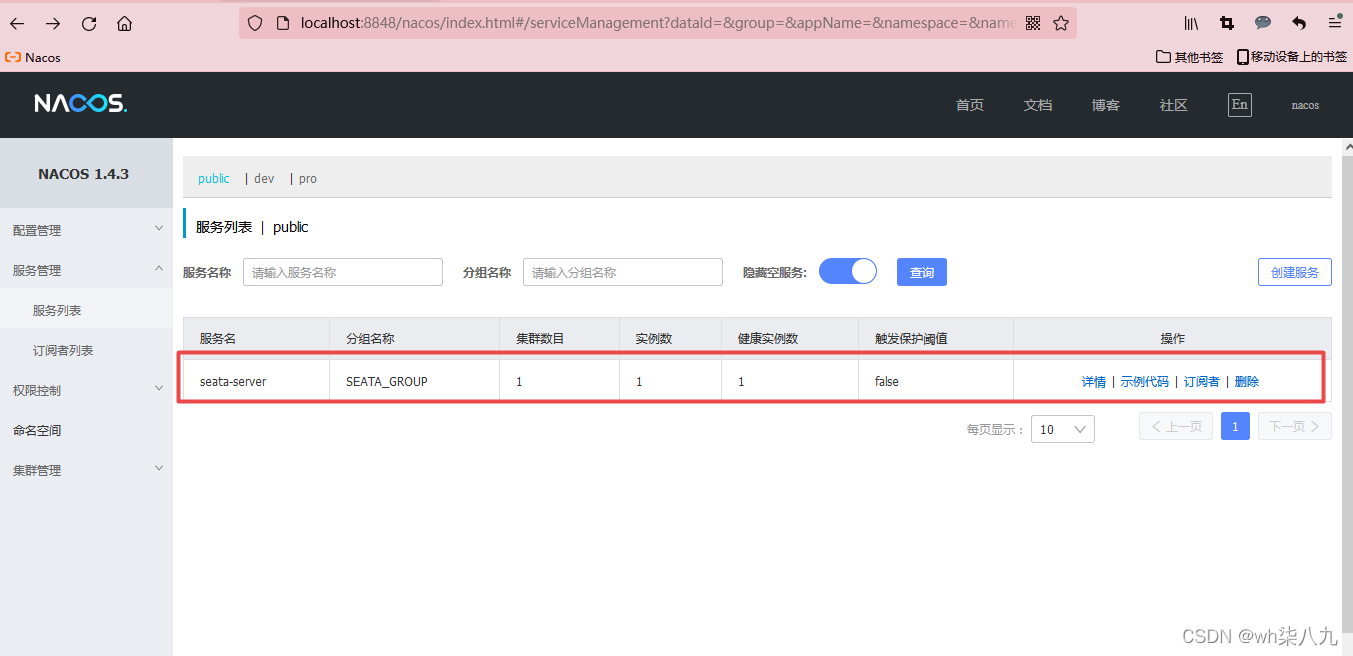Open the 服务列表 sidebar item
The height and width of the screenshot is (656, 1353).
(x=86, y=310)
